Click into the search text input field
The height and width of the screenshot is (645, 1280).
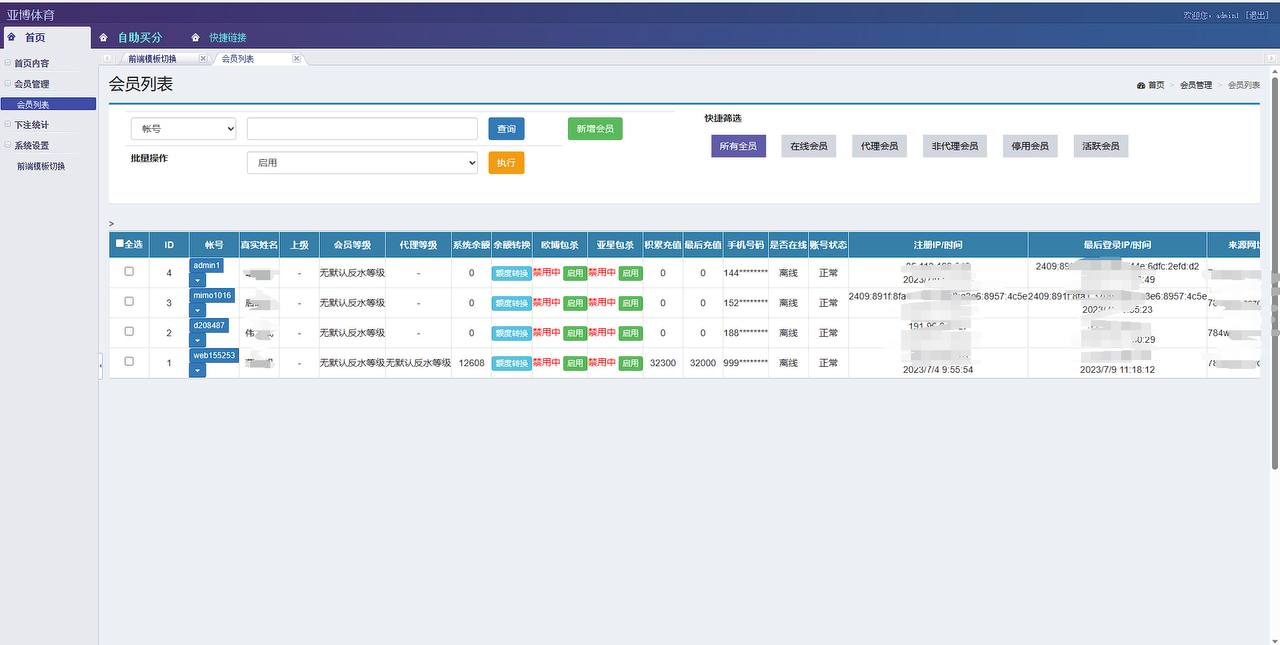[362, 129]
